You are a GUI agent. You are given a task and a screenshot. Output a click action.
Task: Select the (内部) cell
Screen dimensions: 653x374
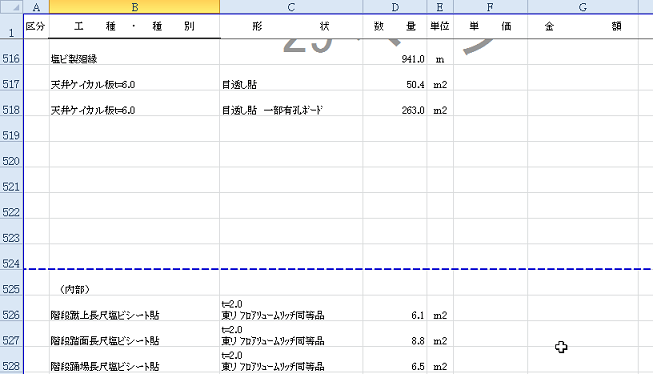135,283
